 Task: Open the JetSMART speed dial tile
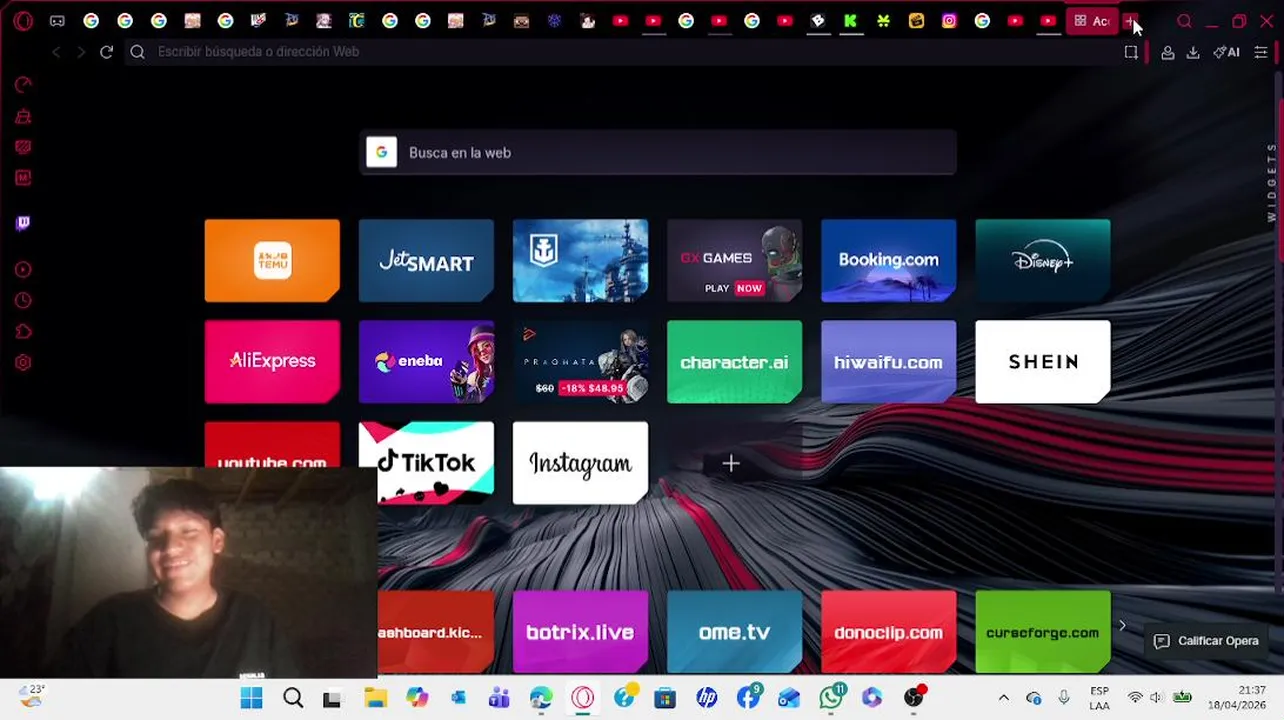[x=426, y=260]
